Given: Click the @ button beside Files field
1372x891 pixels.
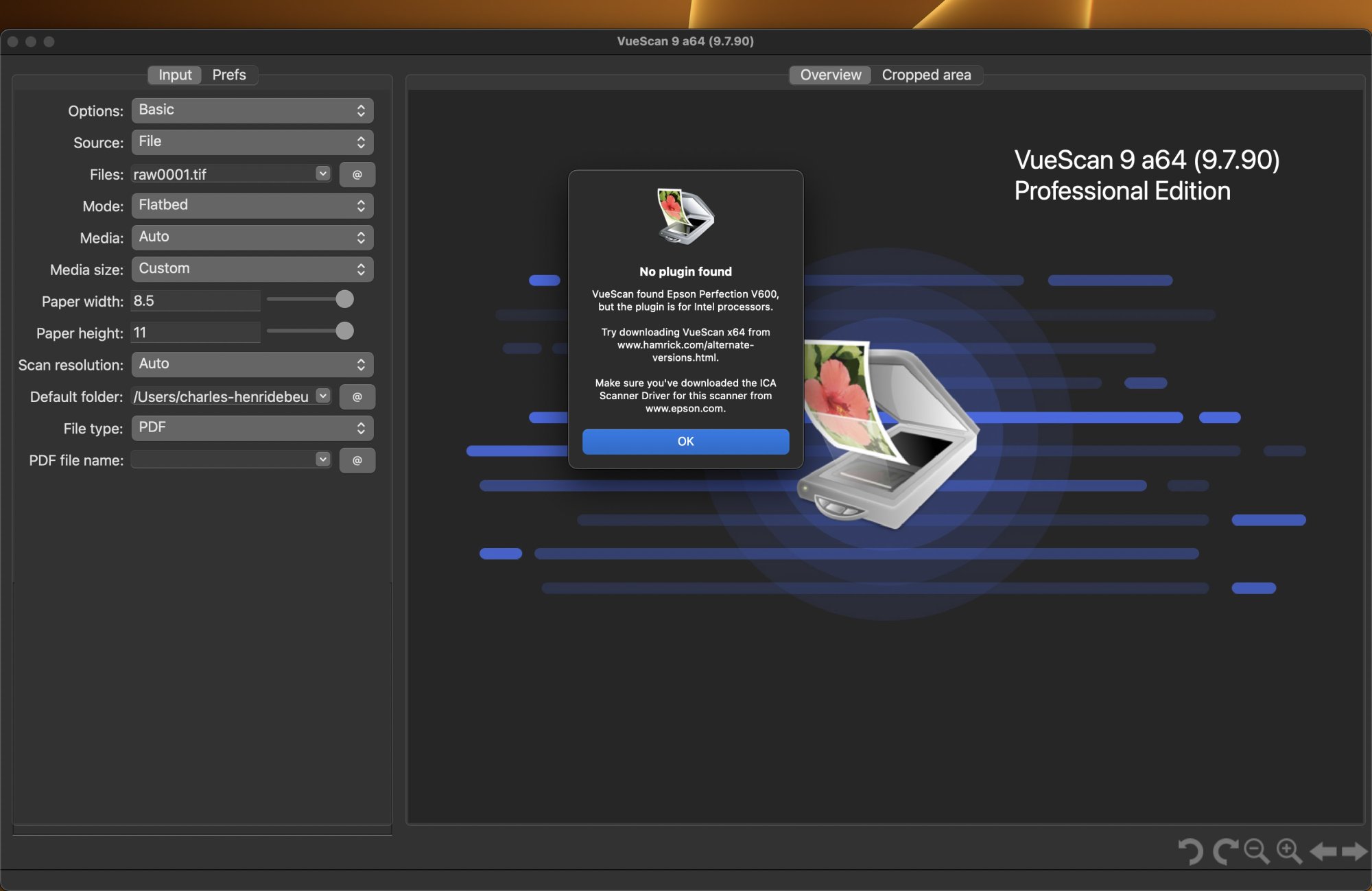Looking at the screenshot, I should click(x=357, y=174).
